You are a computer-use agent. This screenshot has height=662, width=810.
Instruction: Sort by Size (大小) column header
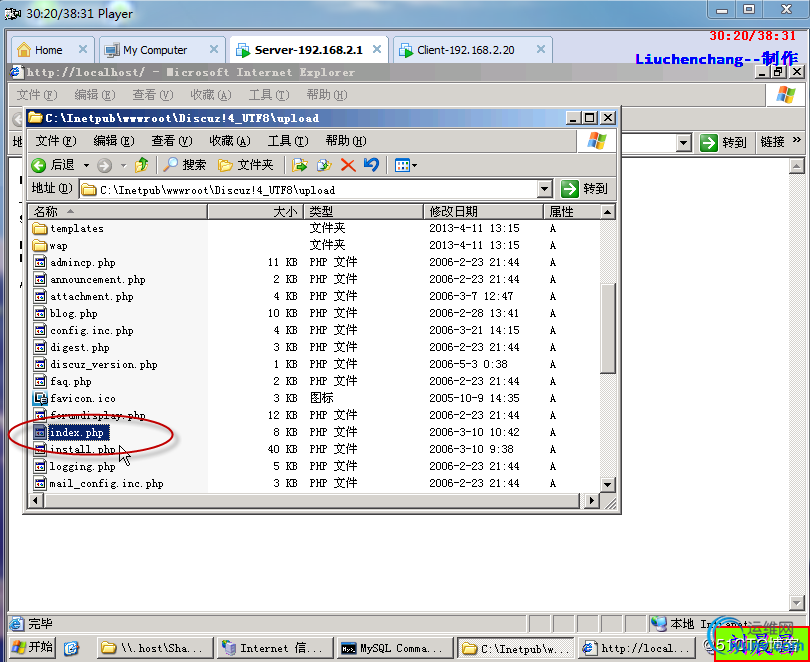256,212
